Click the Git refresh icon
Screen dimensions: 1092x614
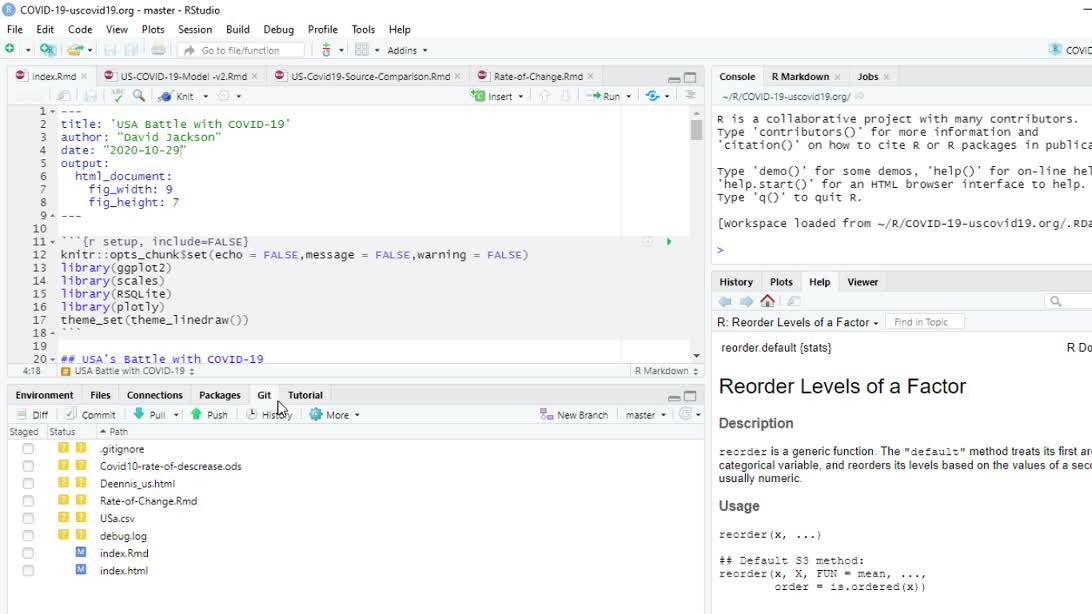[685, 414]
